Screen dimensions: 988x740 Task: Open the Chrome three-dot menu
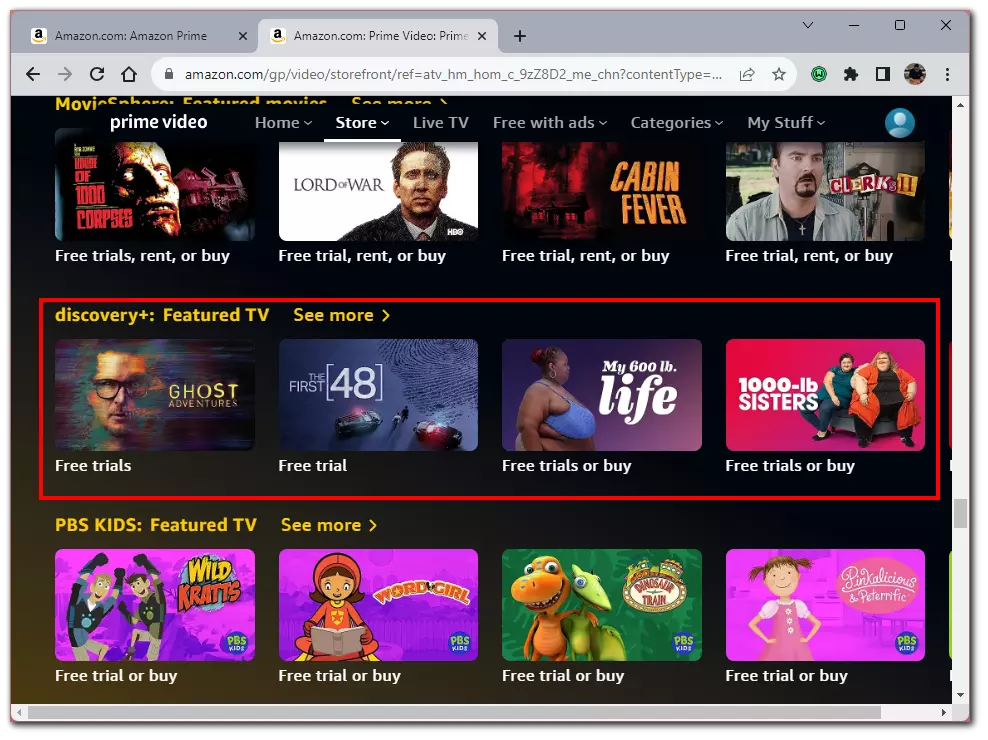(x=947, y=74)
